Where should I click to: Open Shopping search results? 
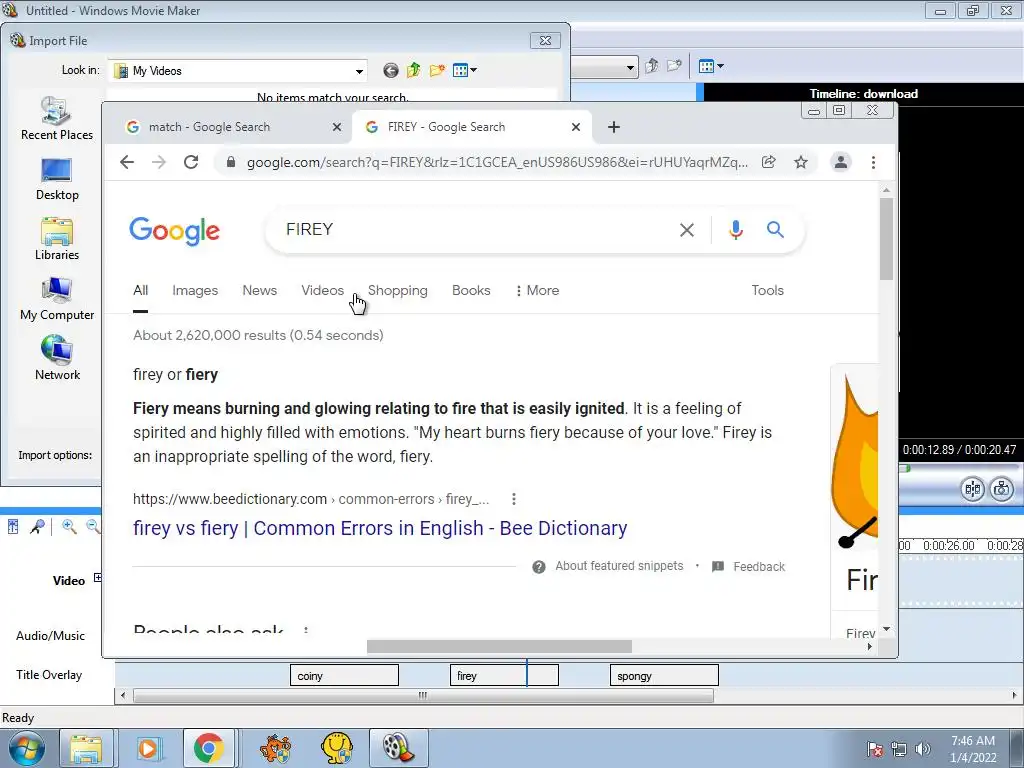point(398,290)
